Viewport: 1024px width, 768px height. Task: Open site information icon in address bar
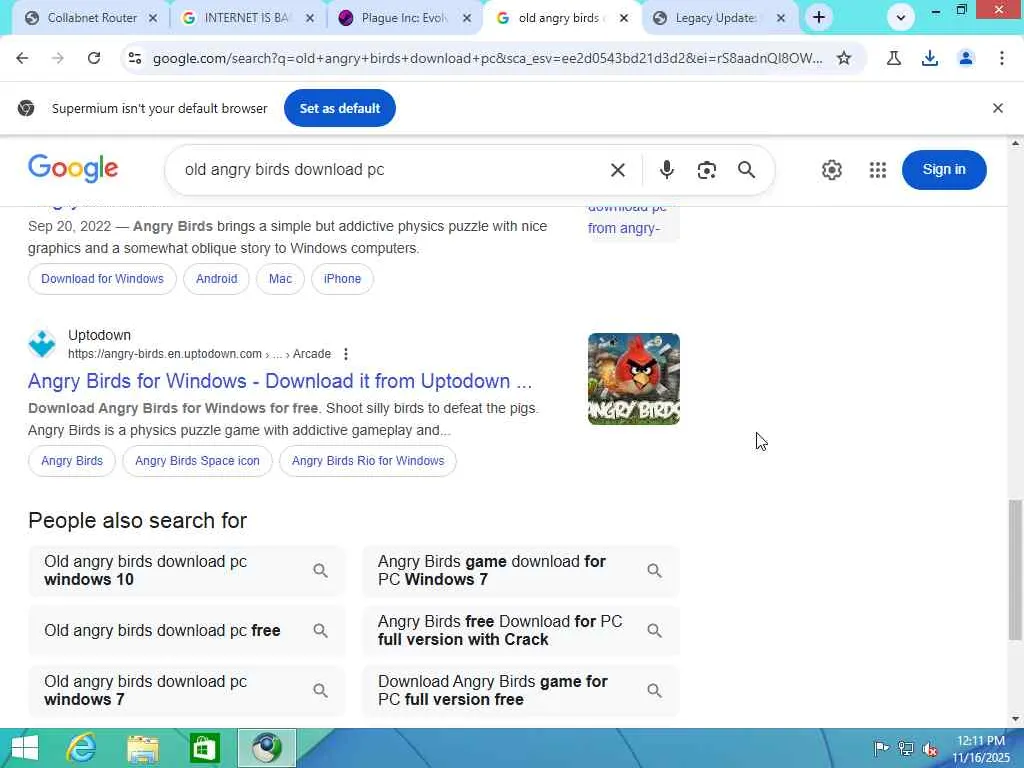135,58
